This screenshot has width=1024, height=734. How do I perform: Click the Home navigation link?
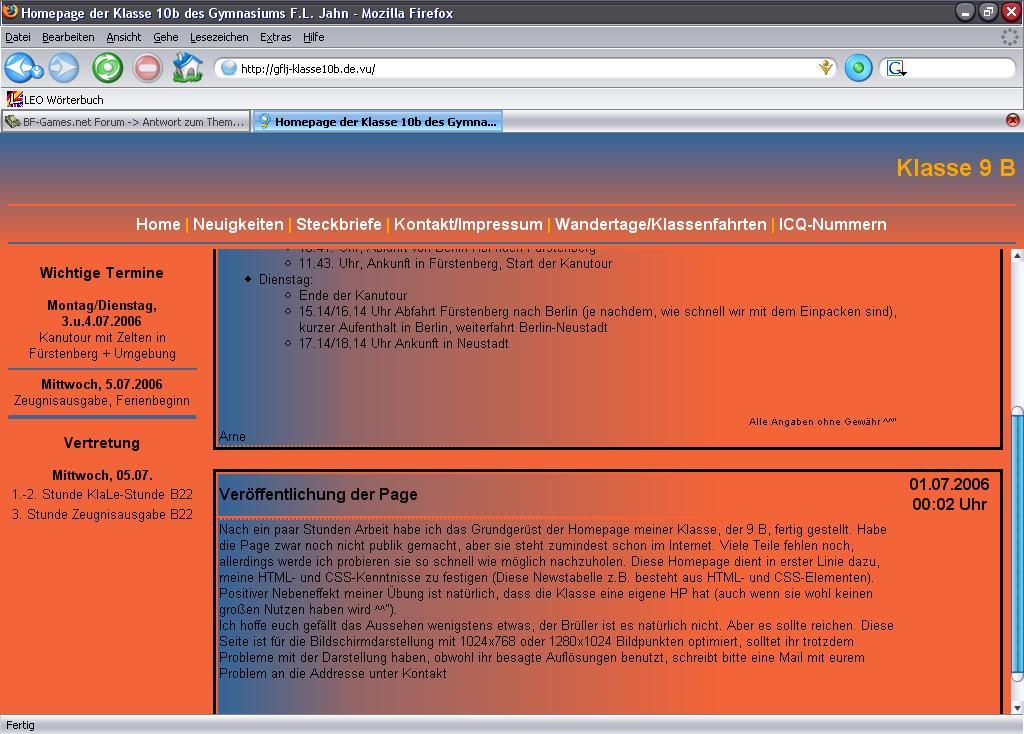[x=158, y=224]
